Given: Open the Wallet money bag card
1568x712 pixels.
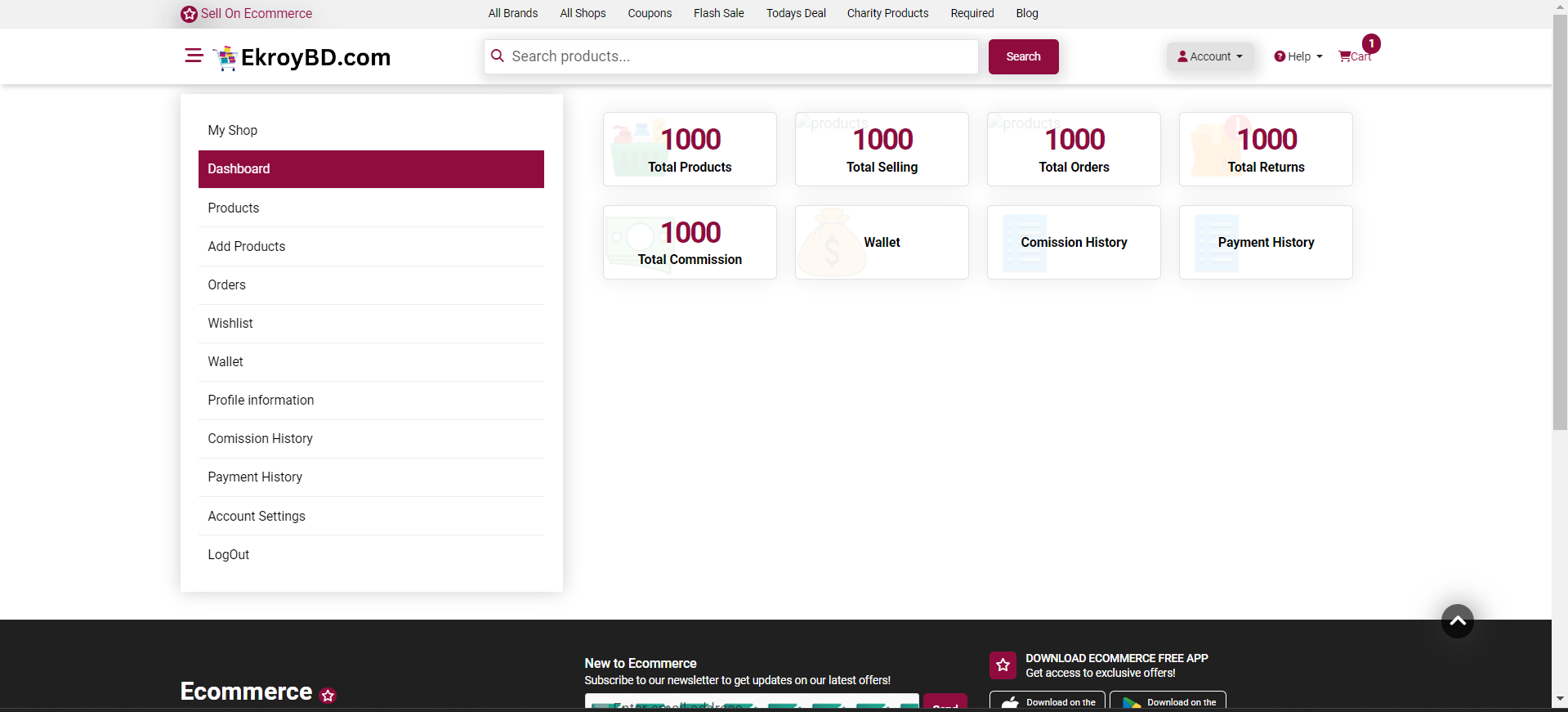Looking at the screenshot, I should (881, 243).
